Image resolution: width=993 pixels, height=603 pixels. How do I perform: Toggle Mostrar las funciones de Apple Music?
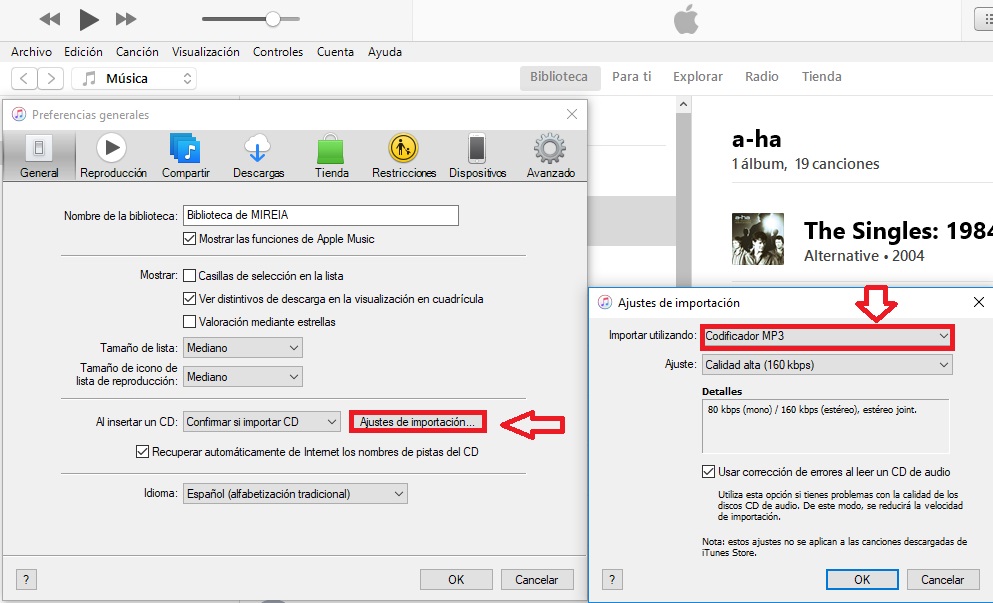pos(189,239)
